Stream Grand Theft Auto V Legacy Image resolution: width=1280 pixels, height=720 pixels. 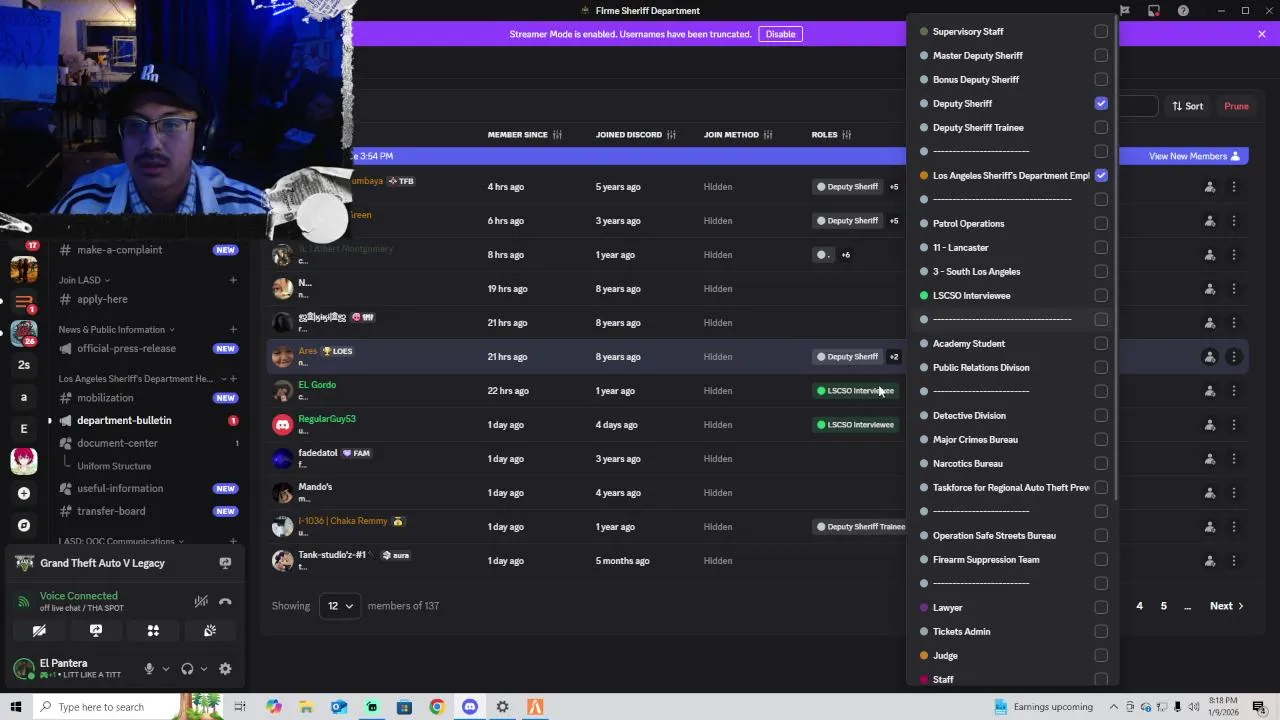(225, 563)
